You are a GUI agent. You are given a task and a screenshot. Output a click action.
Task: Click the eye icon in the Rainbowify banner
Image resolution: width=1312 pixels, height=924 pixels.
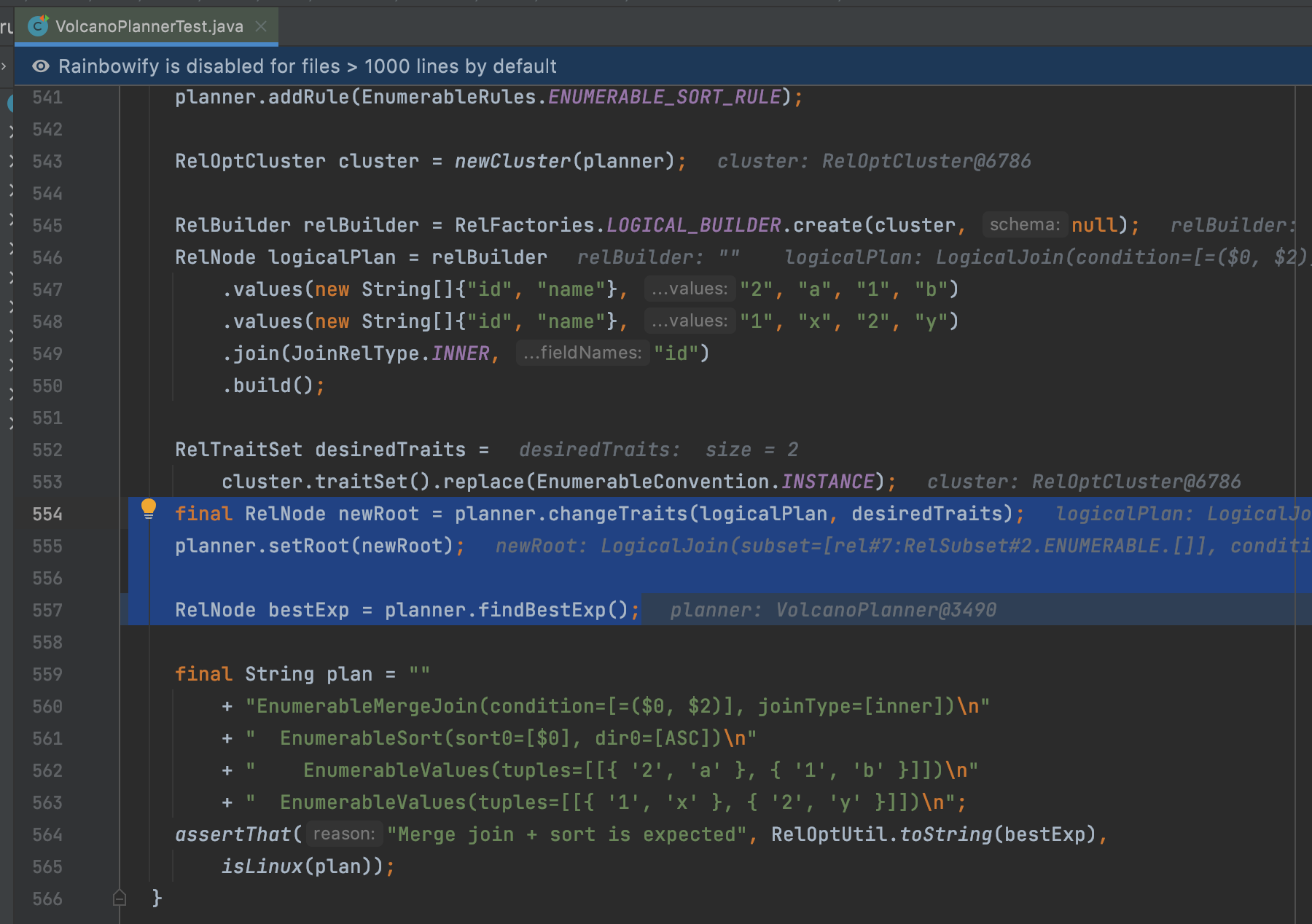tap(41, 66)
